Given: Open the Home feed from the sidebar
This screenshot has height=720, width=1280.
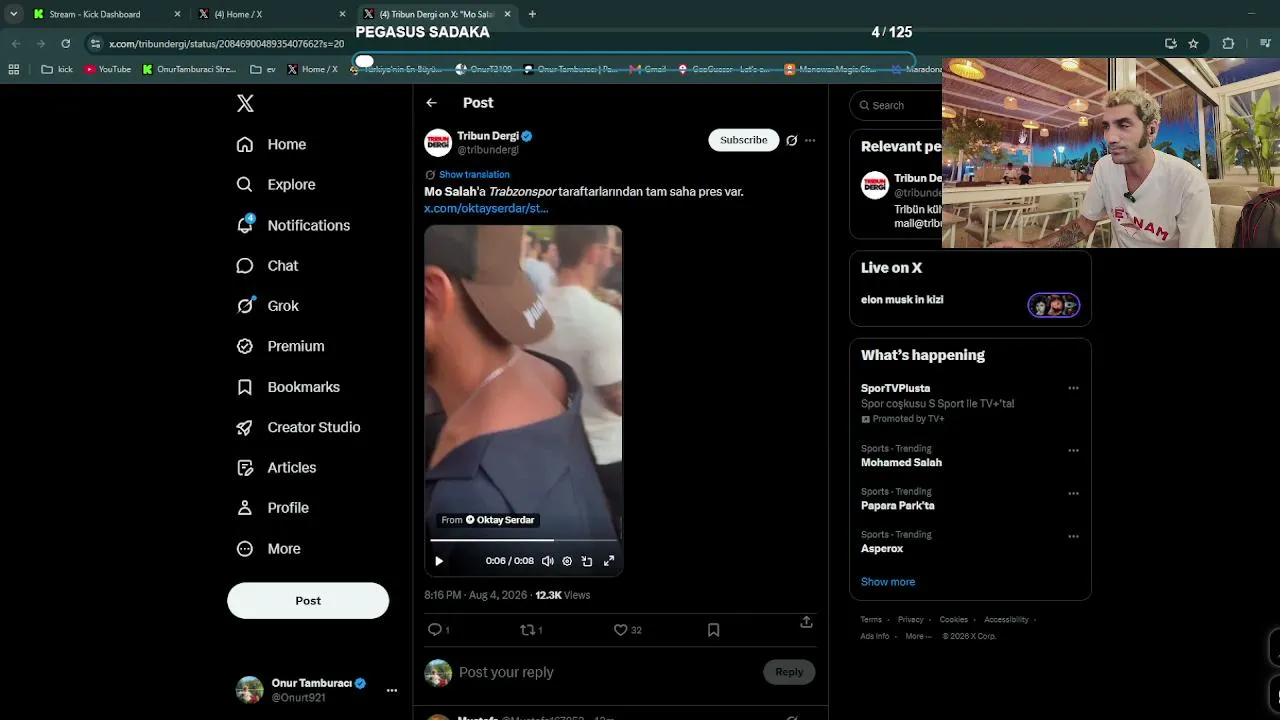Looking at the screenshot, I should point(271,144).
